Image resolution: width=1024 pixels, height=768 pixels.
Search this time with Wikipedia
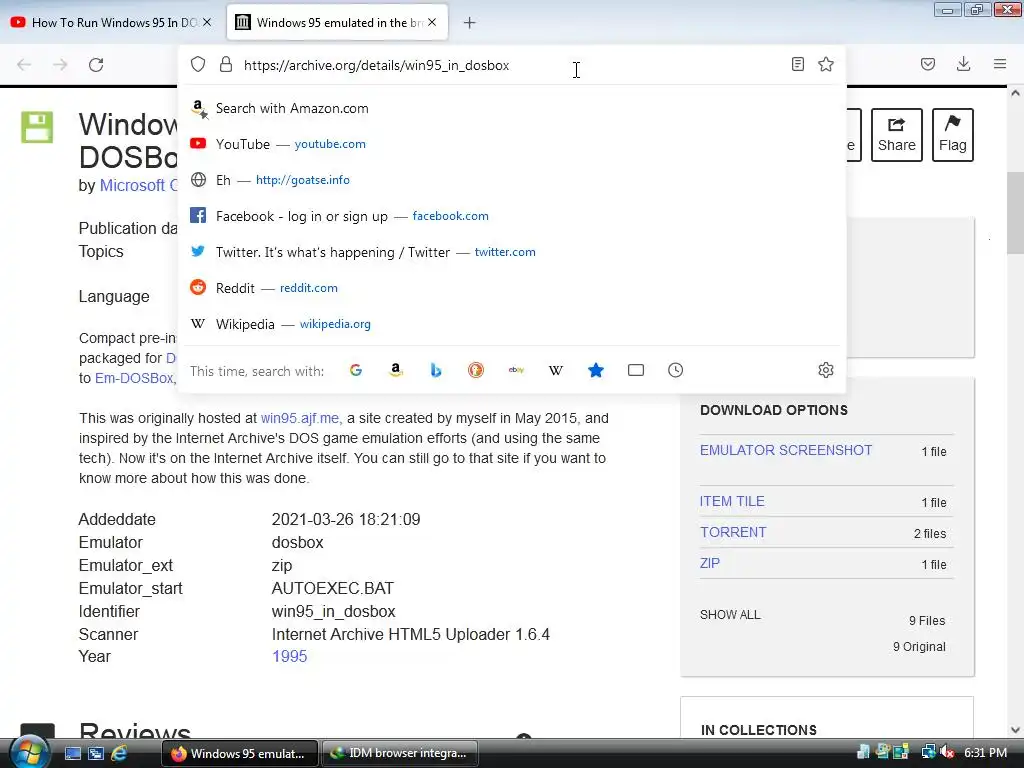pyautogui.click(x=556, y=370)
